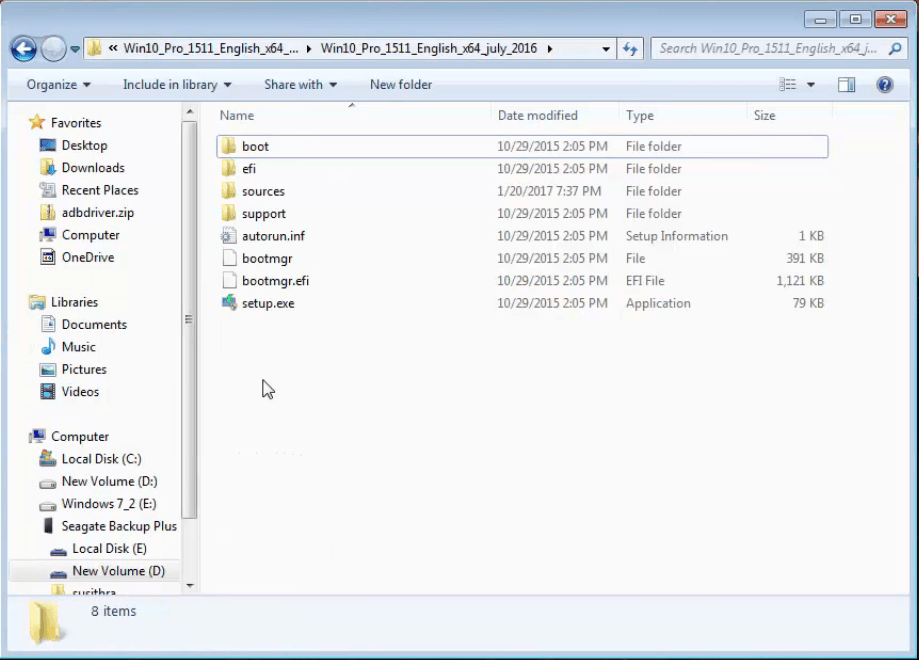This screenshot has height=660, width=919.
Task: Click Favorites in navigation pane
Action: click(x=76, y=123)
